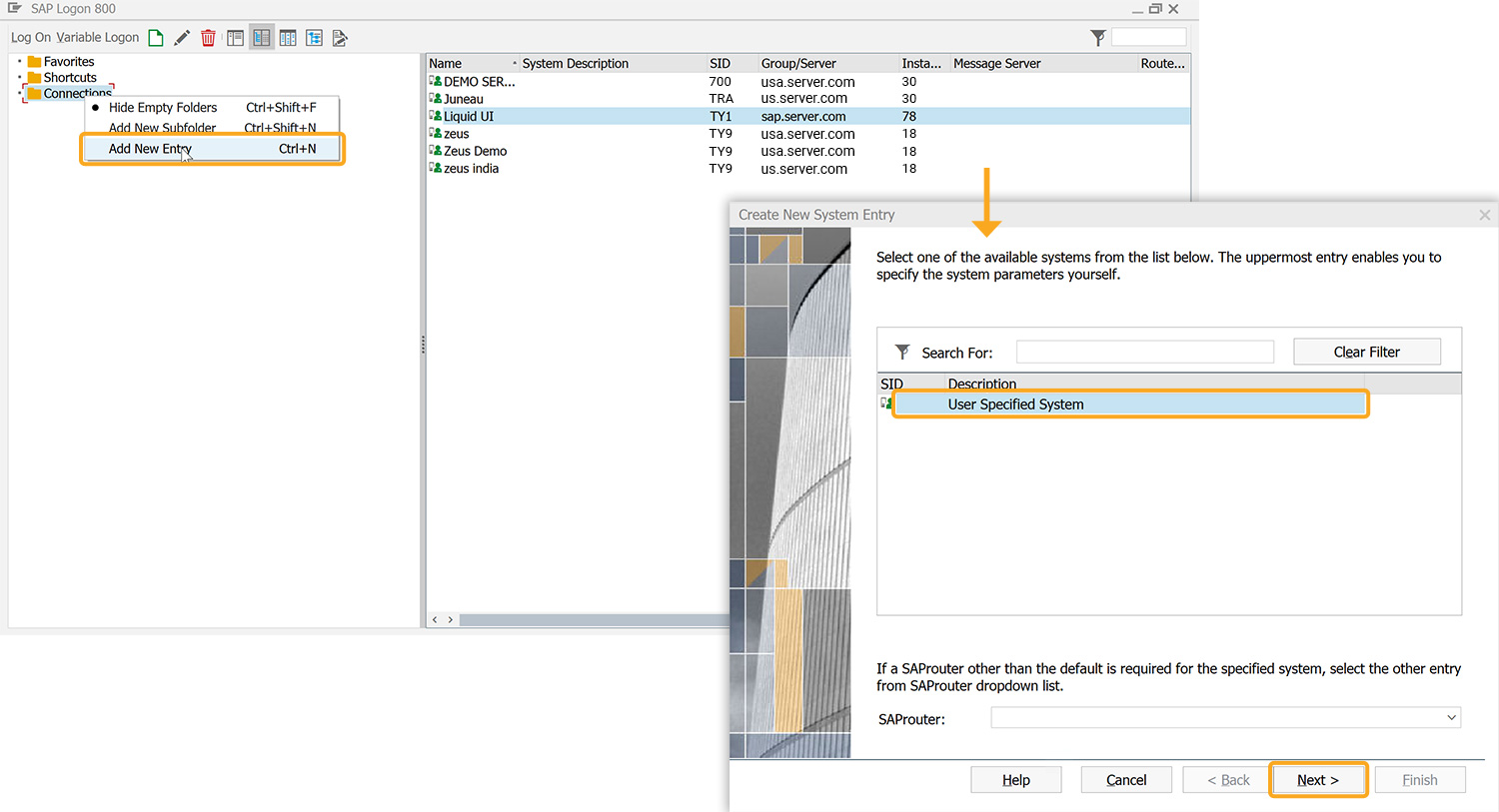The image size is (1499, 812).
Task: Click the Shortcuts folder icon
Action: [35, 78]
